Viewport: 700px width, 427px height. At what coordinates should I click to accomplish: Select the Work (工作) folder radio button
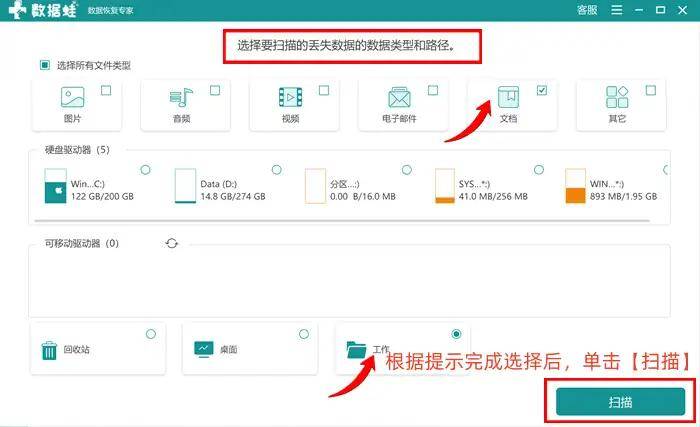(457, 333)
